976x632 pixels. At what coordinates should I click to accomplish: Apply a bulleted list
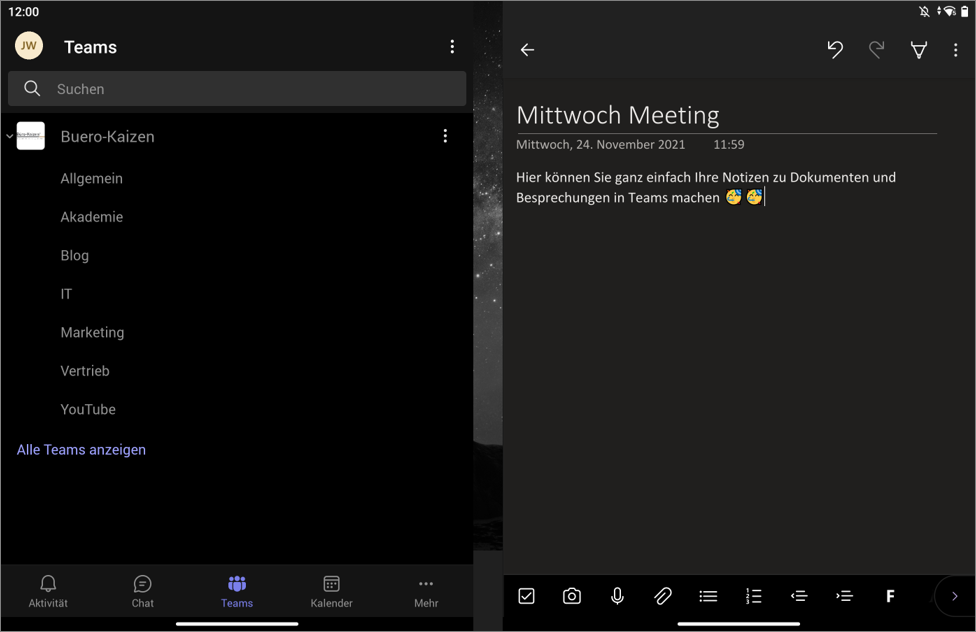click(x=708, y=596)
